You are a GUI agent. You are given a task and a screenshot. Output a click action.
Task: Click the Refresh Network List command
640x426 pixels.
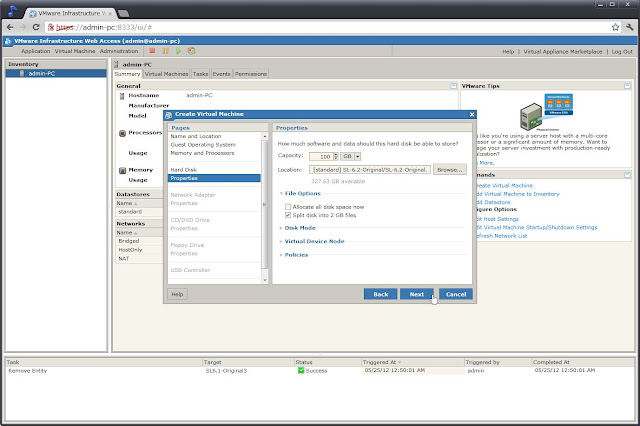[502, 236]
